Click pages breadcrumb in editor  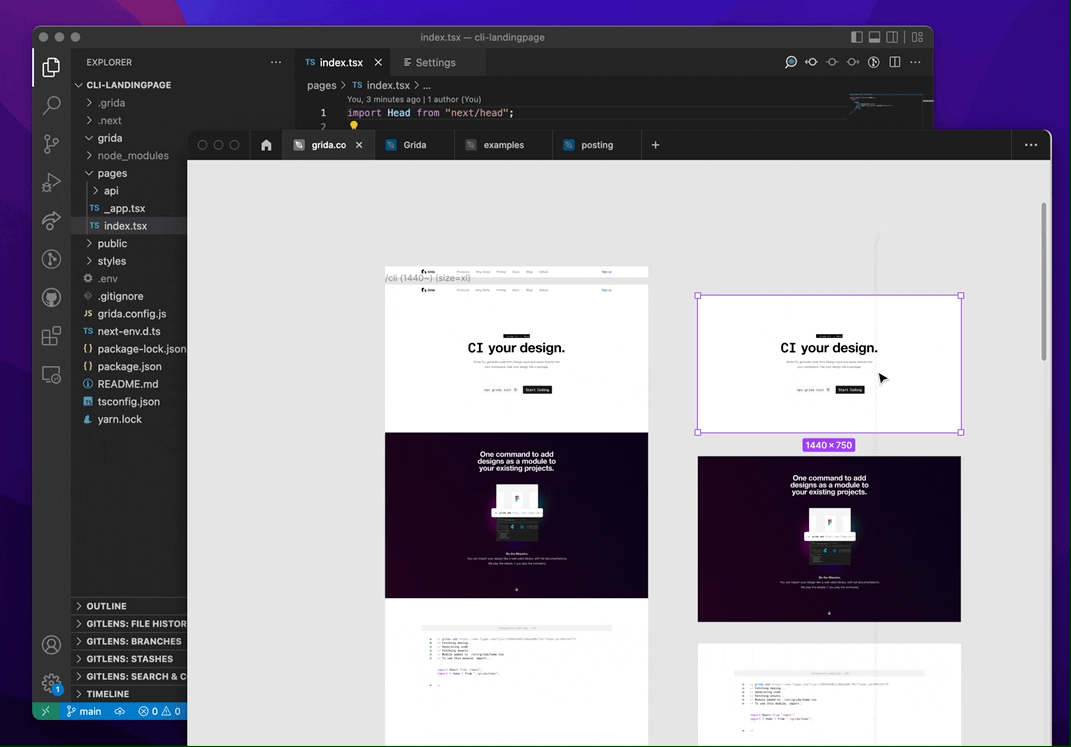pos(321,85)
